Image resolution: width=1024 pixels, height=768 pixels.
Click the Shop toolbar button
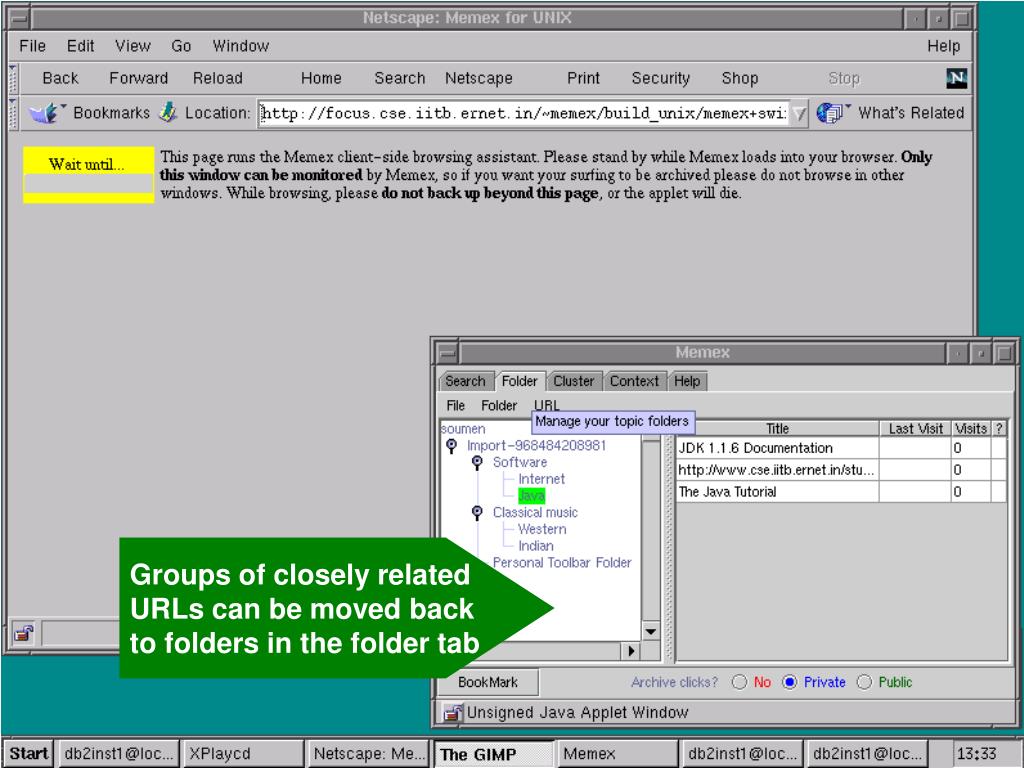click(x=740, y=78)
